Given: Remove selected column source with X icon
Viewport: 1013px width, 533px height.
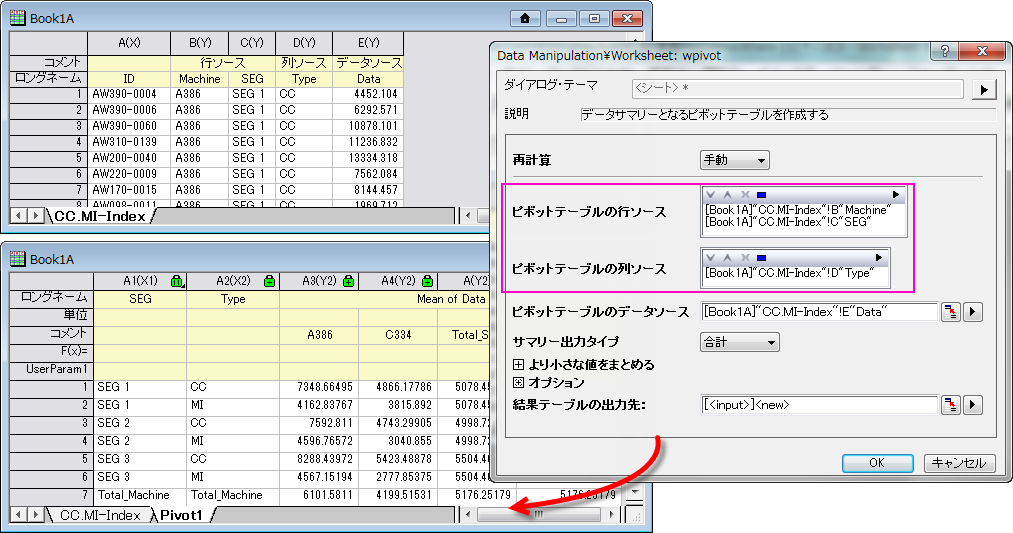Looking at the screenshot, I should tap(745, 258).
